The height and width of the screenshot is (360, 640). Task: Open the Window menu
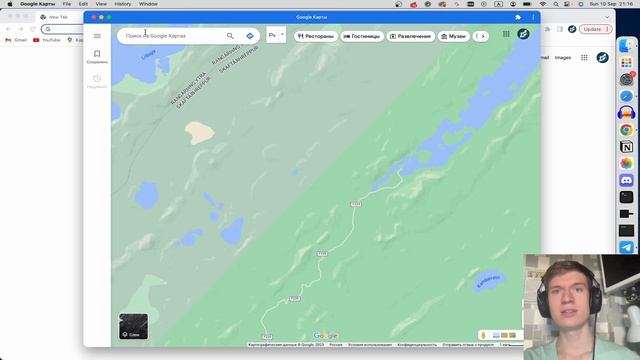coord(148,4)
